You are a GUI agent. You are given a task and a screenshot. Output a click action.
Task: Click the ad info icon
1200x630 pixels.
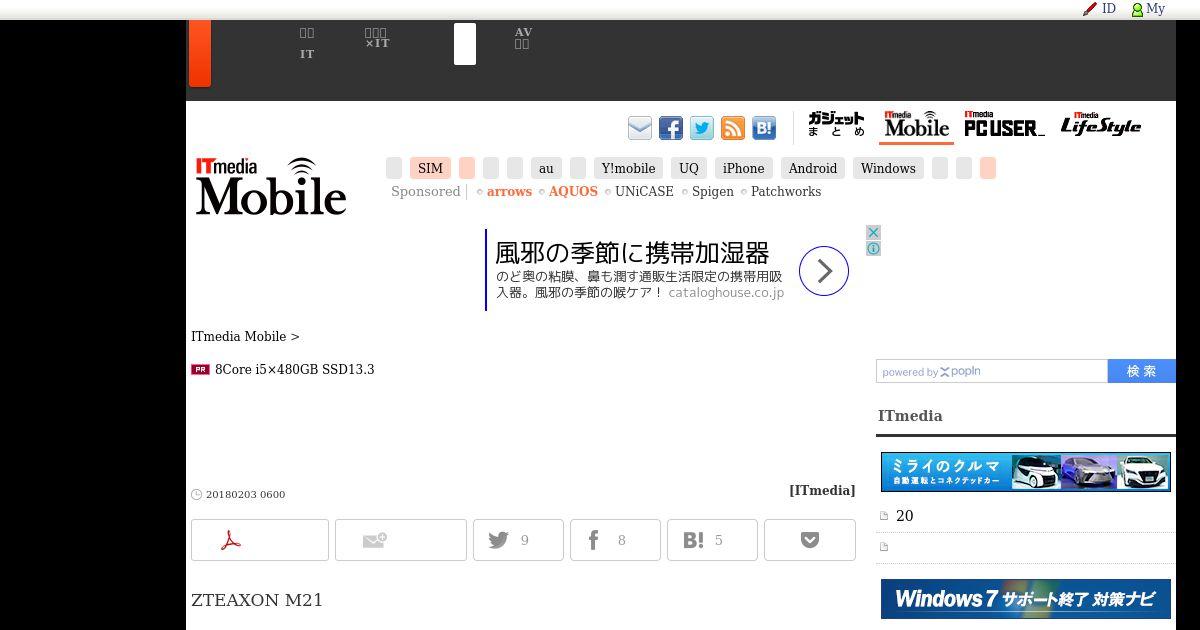(x=873, y=248)
